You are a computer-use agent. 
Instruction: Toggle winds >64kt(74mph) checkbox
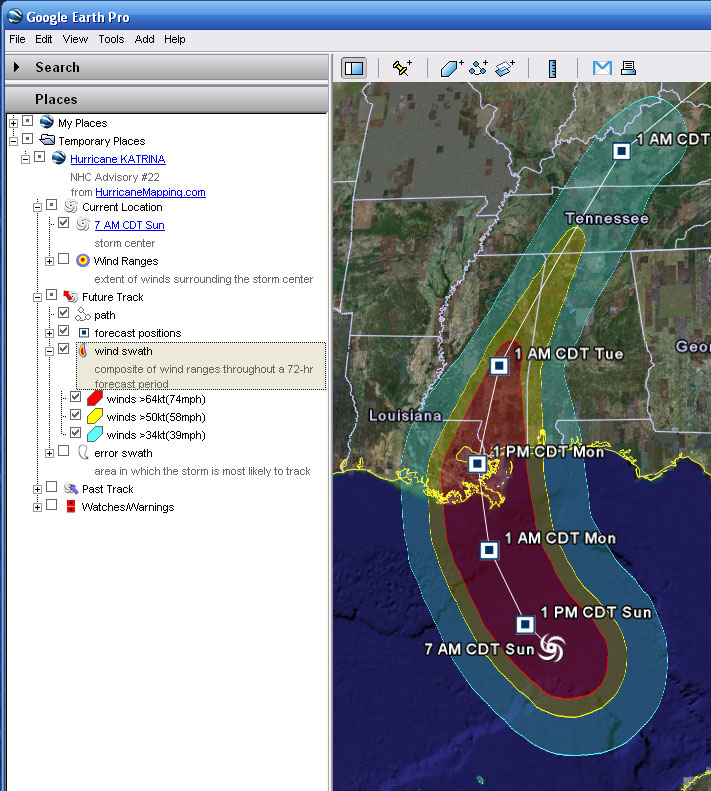(x=76, y=397)
